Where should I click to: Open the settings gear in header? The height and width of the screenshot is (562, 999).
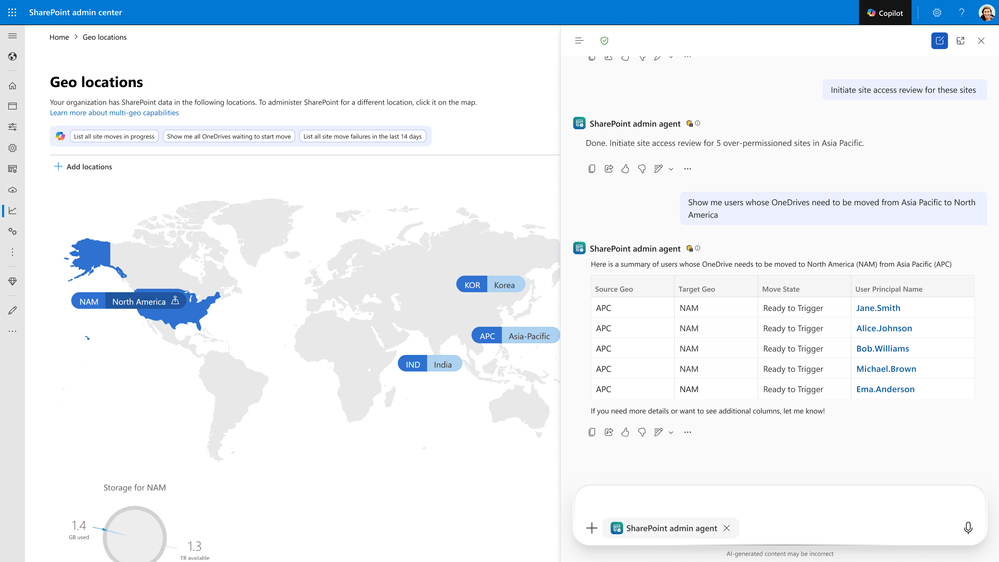pos(937,13)
